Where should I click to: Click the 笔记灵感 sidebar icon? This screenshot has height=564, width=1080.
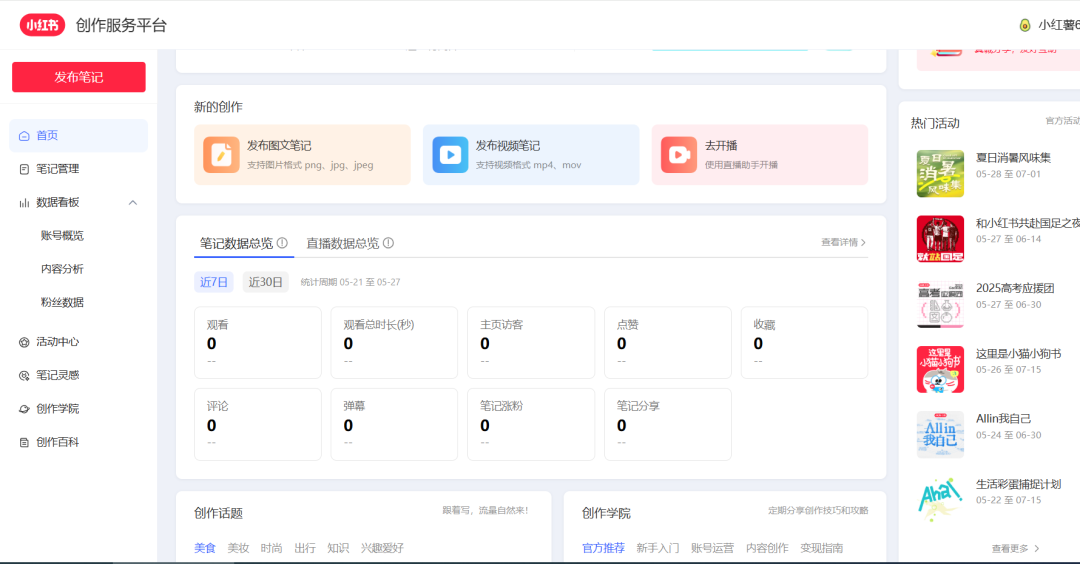coord(24,375)
